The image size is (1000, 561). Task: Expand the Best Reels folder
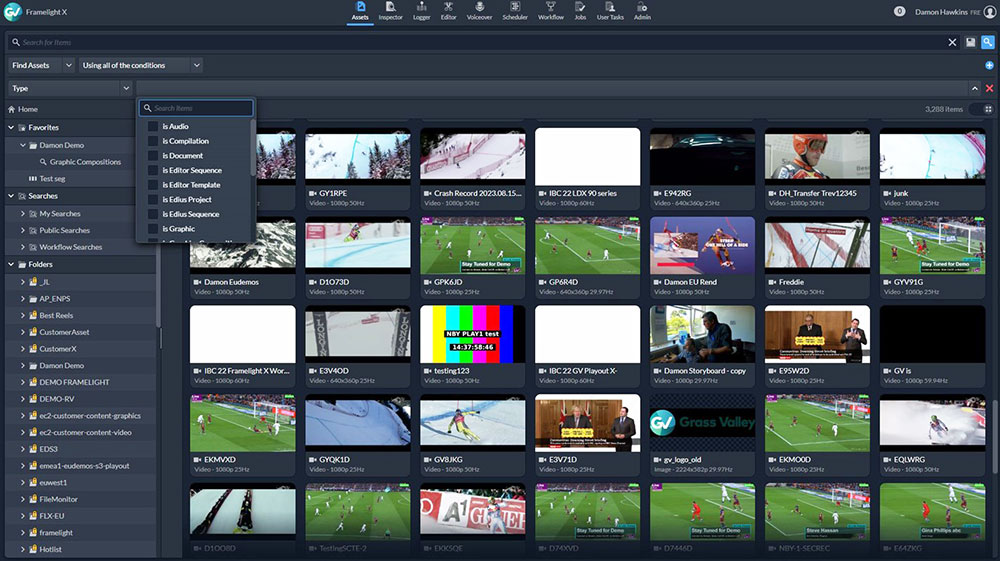[x=22, y=315]
